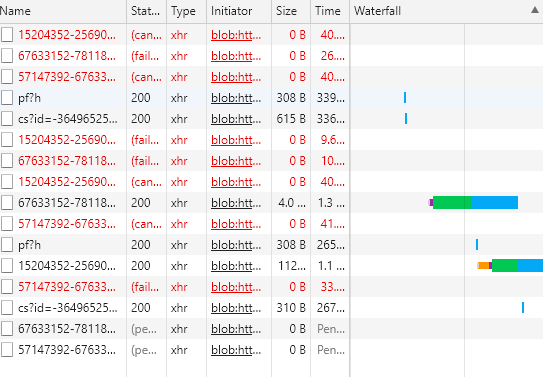Open initiator link of the canceled 41 ms request
This screenshot has height=377, width=543.
click(236, 224)
